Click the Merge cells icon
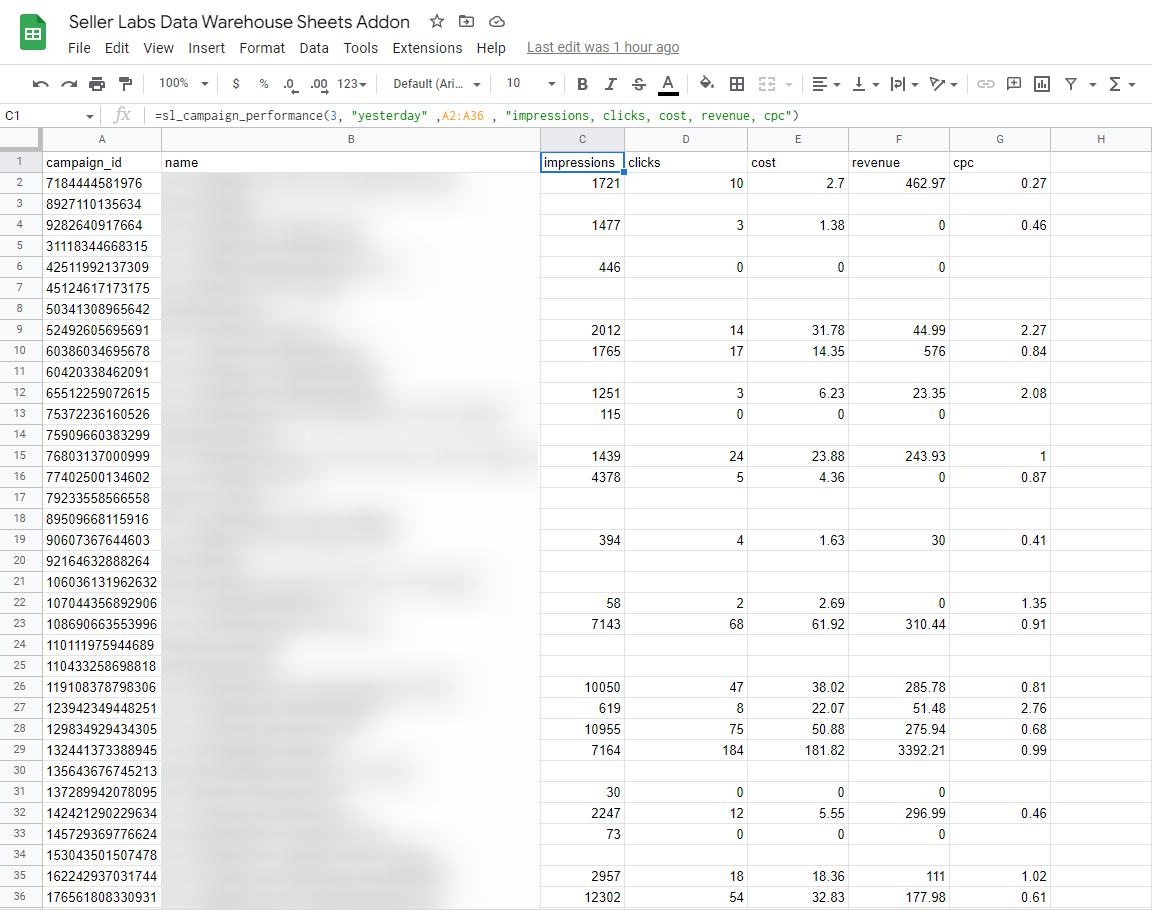Viewport: 1152px width, 910px height. (767, 84)
